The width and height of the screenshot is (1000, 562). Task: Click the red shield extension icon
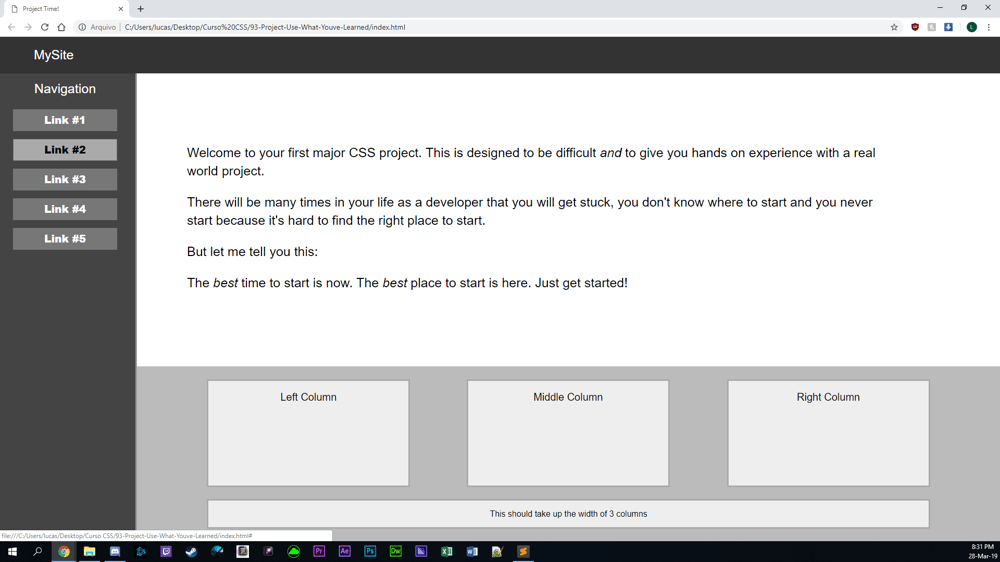(x=915, y=27)
